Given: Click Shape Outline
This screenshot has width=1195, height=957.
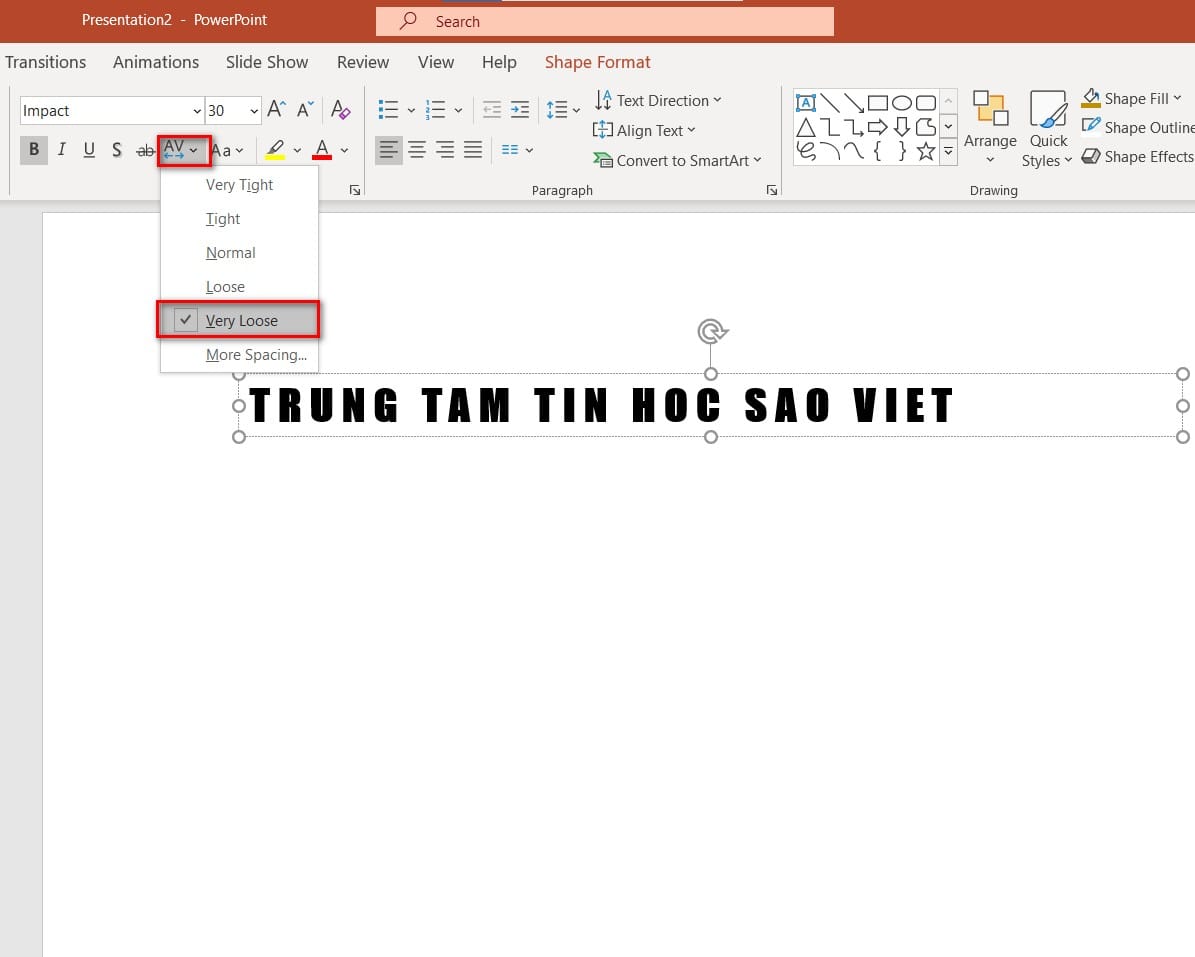Looking at the screenshot, I should click(x=1138, y=127).
